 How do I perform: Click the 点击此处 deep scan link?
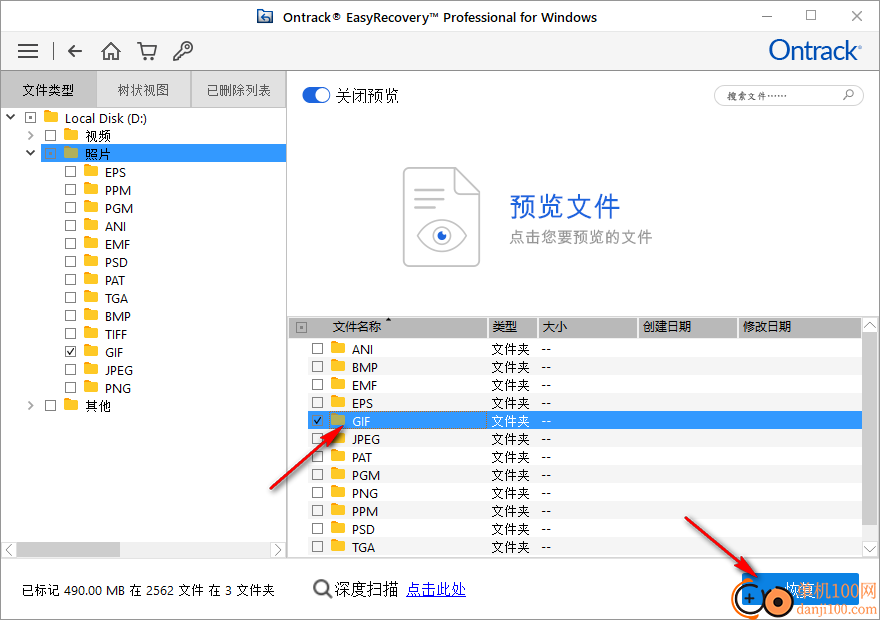[x=436, y=589]
